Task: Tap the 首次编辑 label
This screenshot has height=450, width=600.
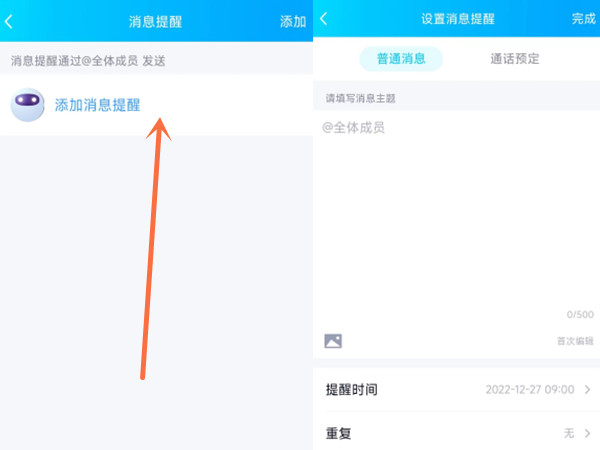Action: point(574,341)
